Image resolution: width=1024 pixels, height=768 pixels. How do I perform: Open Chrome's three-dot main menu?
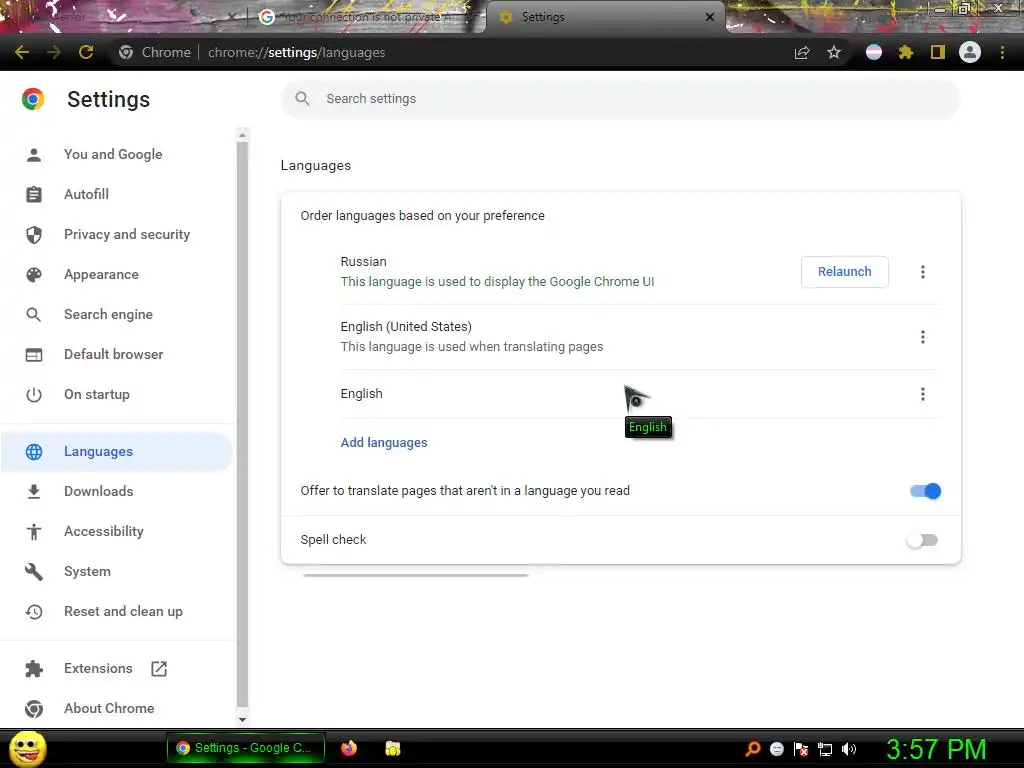click(1002, 52)
